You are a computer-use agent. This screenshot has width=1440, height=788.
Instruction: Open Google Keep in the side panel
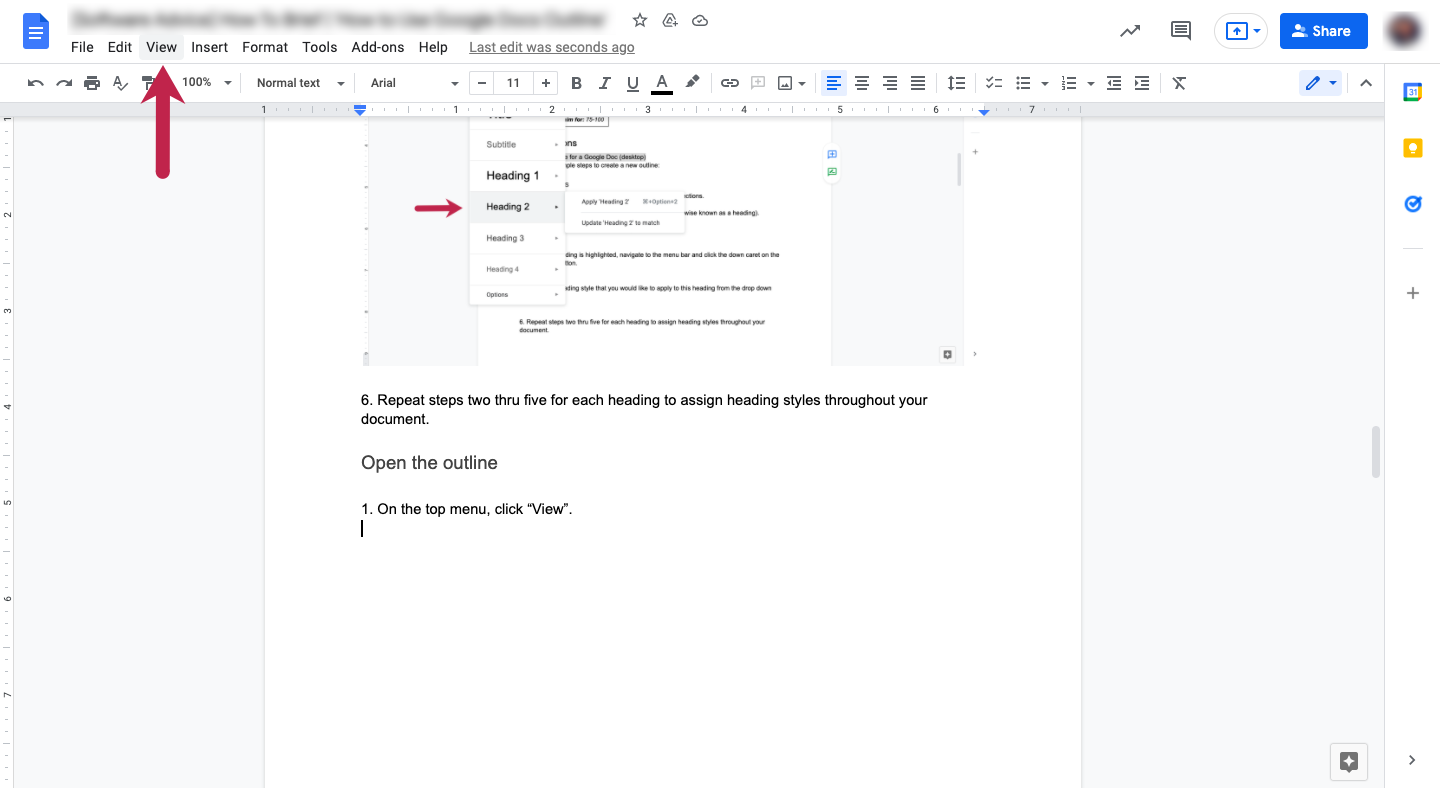click(x=1413, y=148)
